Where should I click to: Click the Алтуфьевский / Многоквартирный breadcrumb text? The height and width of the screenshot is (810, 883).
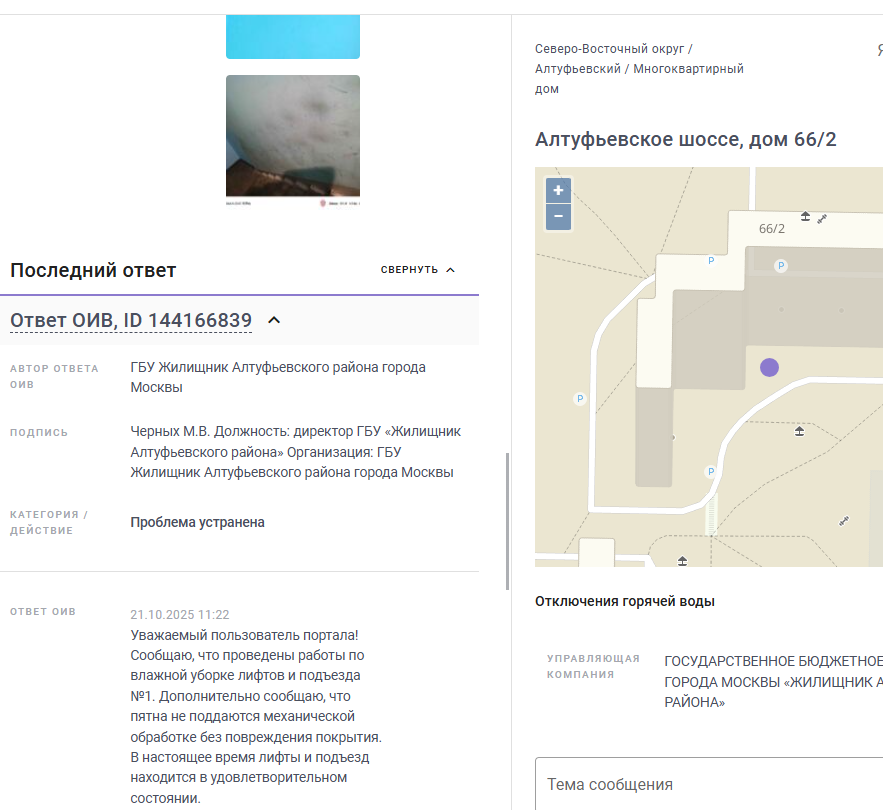click(639, 69)
